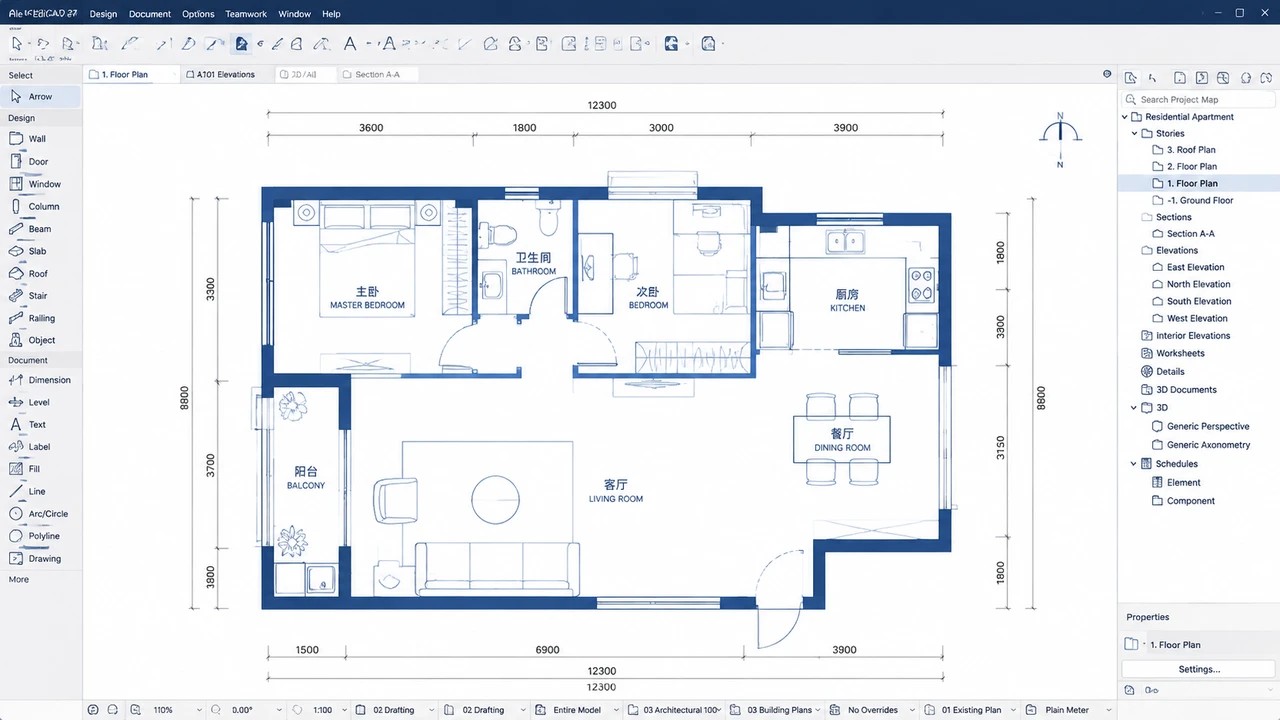Select the Fill tool
The width and height of the screenshot is (1280, 720).
[x=40, y=469]
